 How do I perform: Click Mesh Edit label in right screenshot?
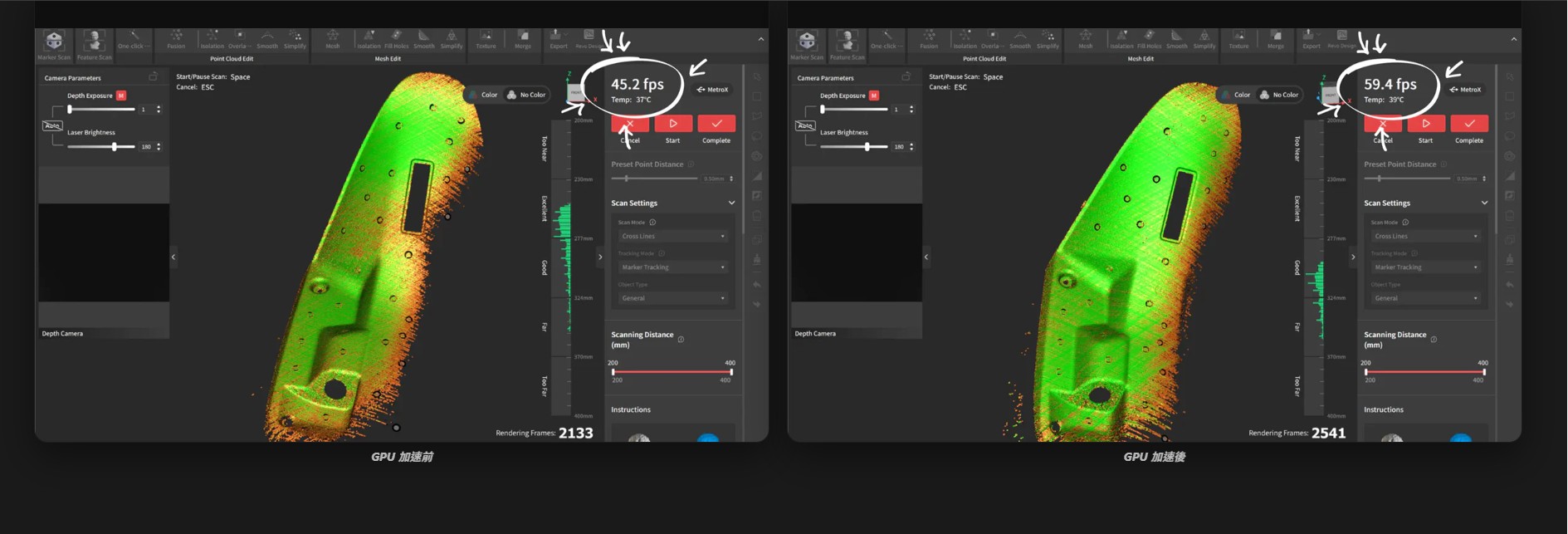(x=1141, y=59)
